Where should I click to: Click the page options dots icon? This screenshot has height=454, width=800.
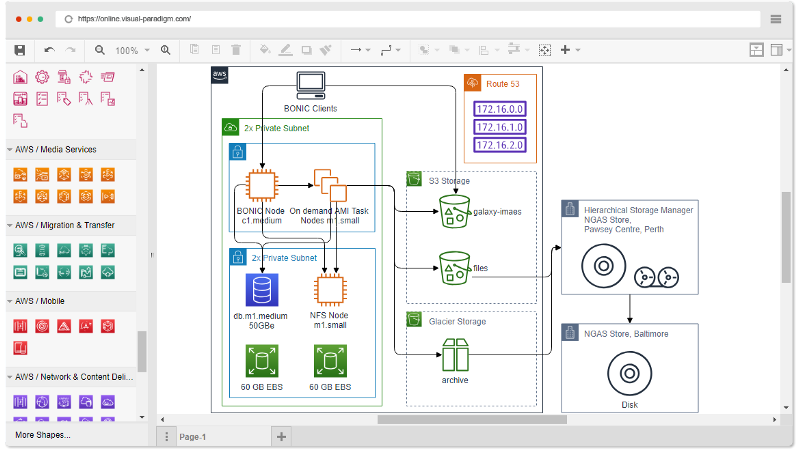[166, 437]
